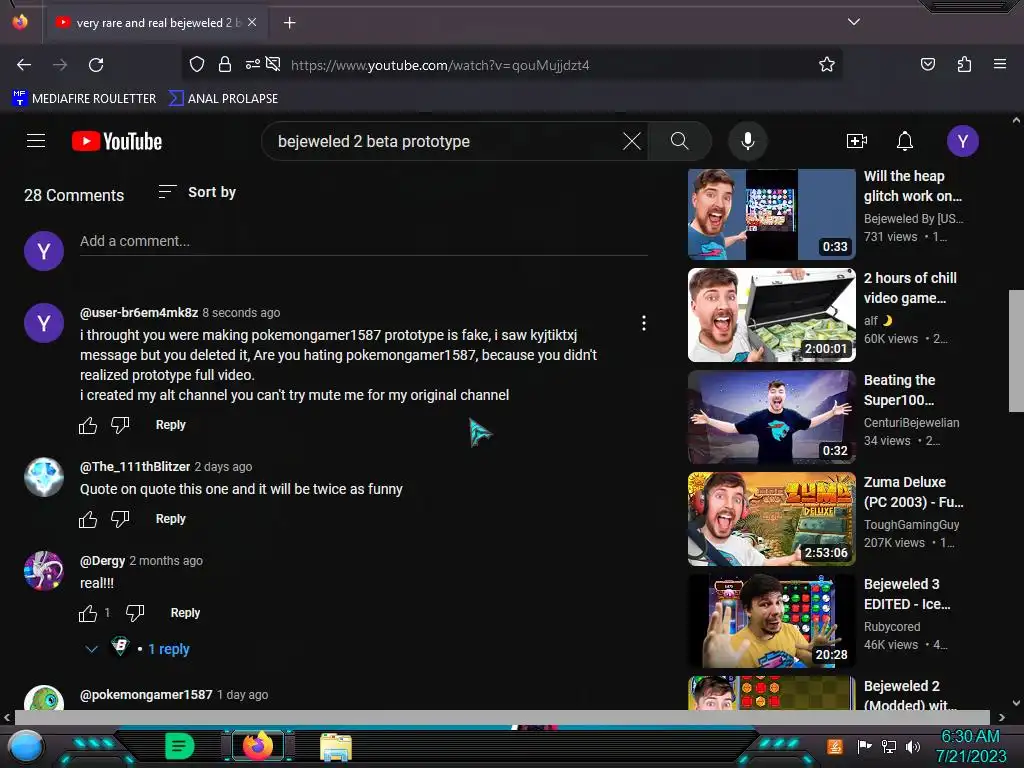Switch to Firefox on the taskbar
Viewport: 1024px width, 768px height.
[258, 746]
